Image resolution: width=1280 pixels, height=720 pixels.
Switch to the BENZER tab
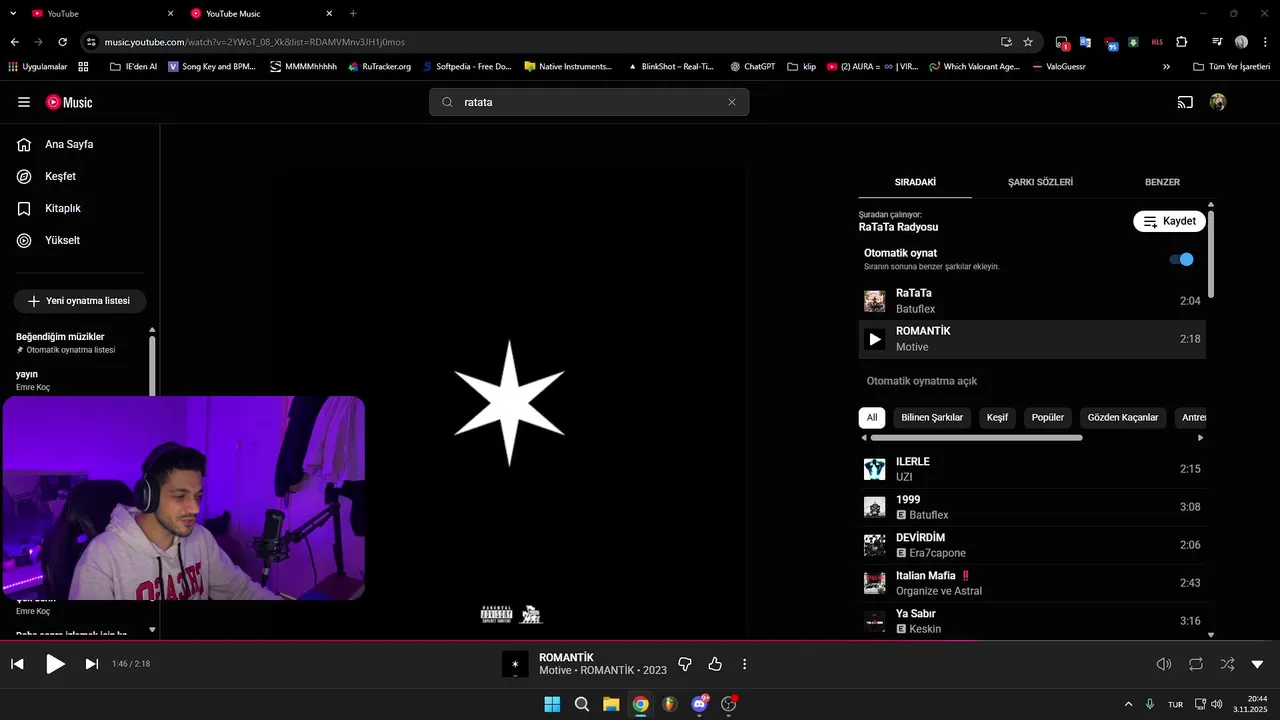click(x=1162, y=182)
